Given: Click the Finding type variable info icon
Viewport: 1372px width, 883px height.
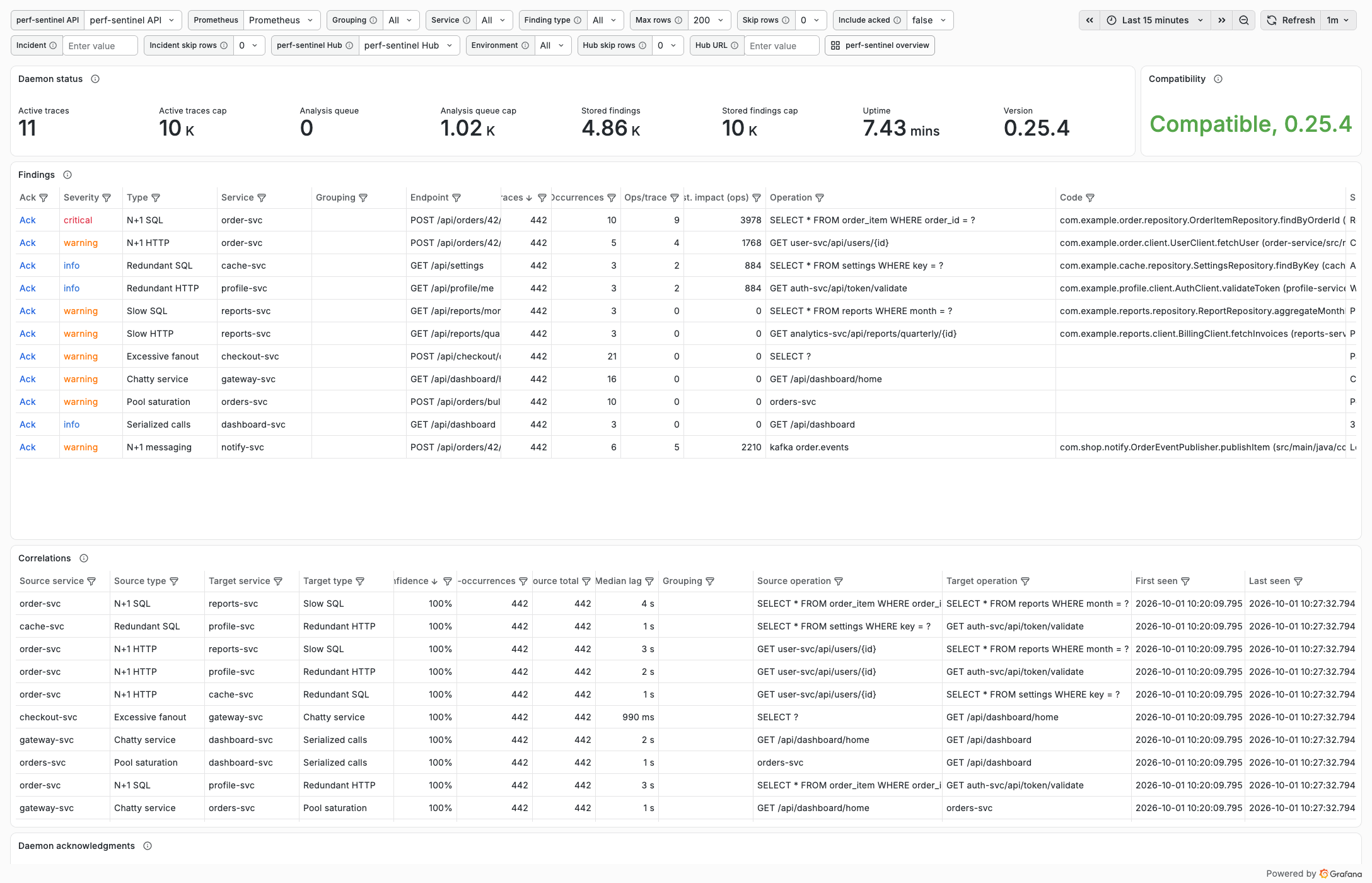Looking at the screenshot, I should click(x=578, y=20).
